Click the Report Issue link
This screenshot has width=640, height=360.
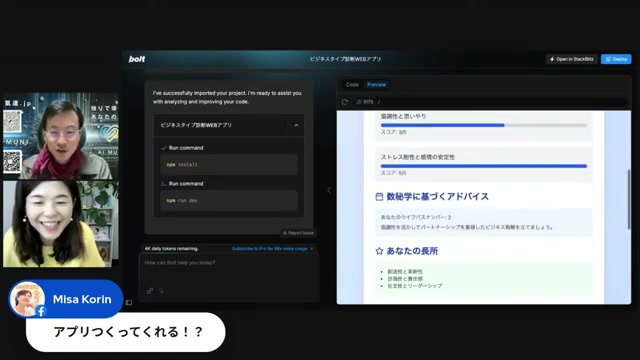coord(298,233)
